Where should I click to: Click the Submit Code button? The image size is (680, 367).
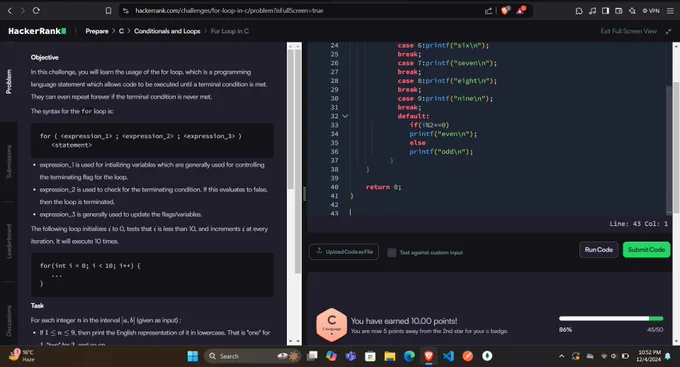click(646, 249)
